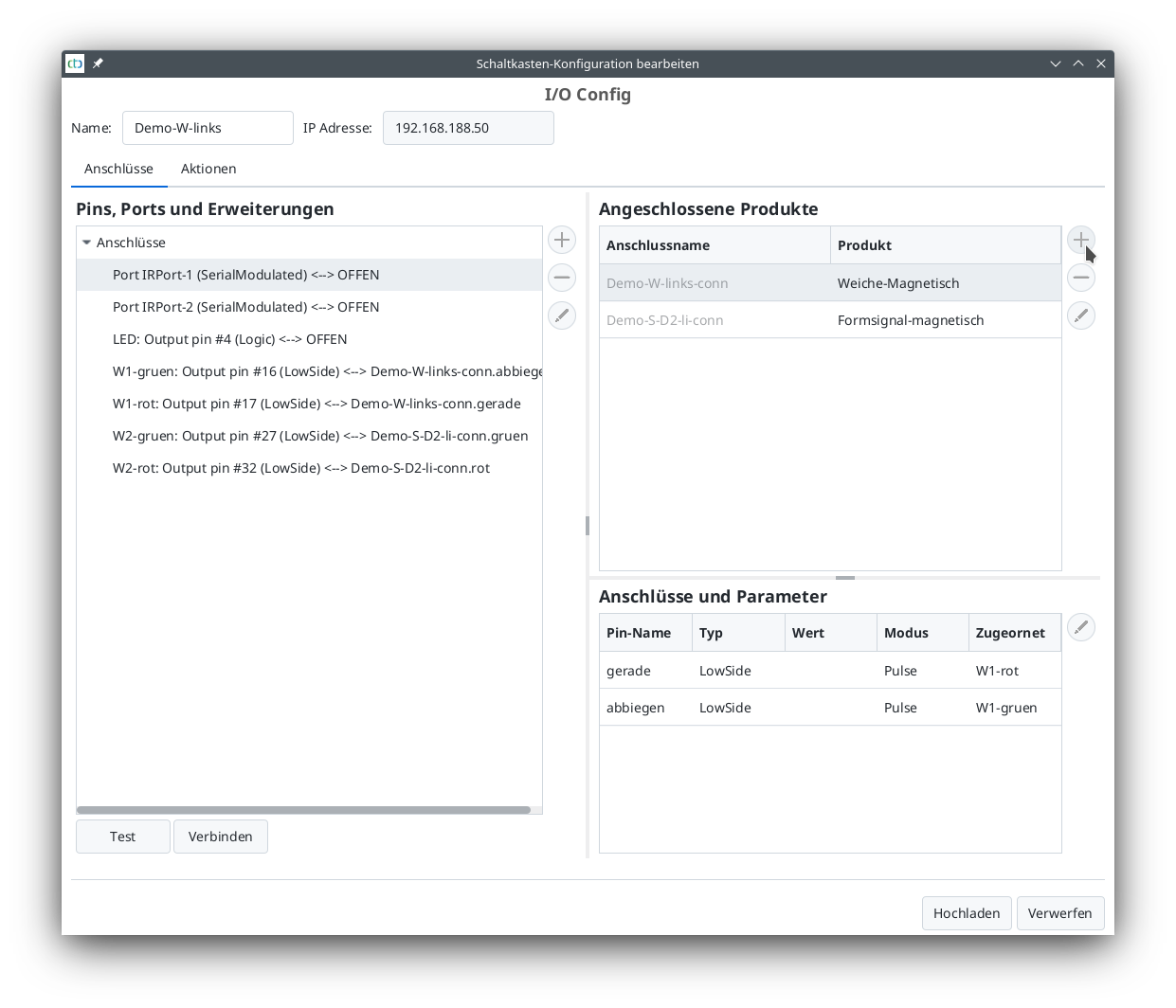
Task: Add a new connection with the plus icon
Action: pos(561,240)
